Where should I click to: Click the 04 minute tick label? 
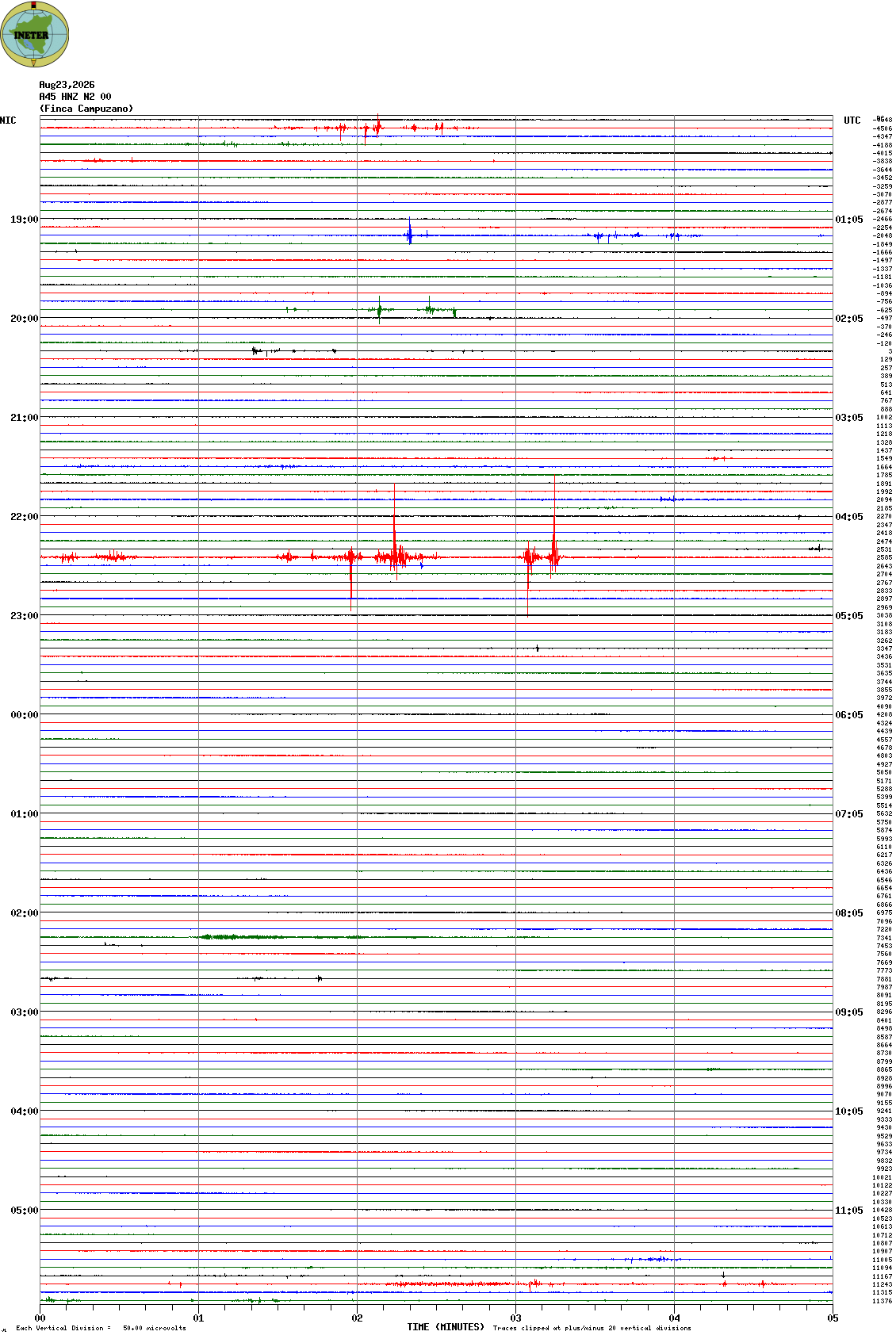click(674, 1319)
